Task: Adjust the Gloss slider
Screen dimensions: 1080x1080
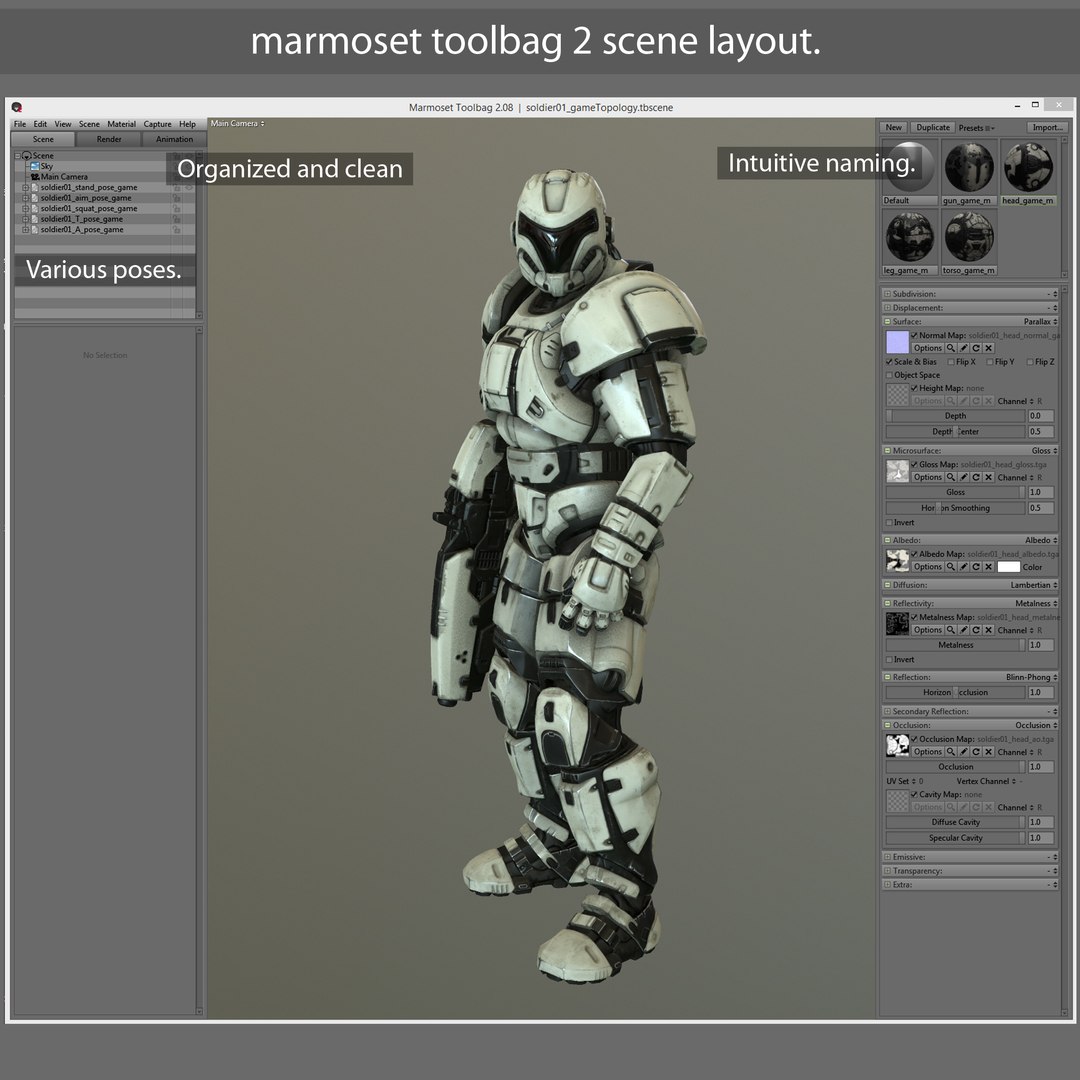Action: 955,492
